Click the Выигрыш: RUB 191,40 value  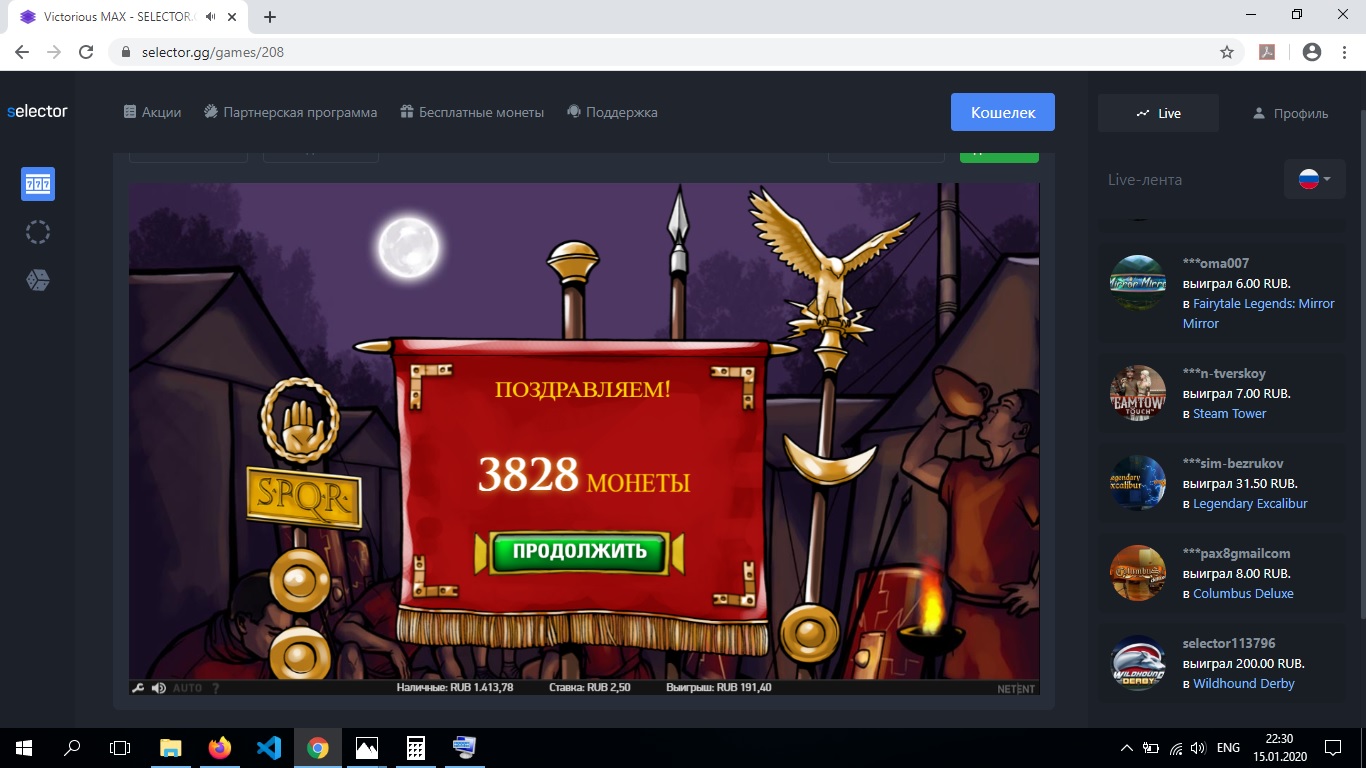719,688
